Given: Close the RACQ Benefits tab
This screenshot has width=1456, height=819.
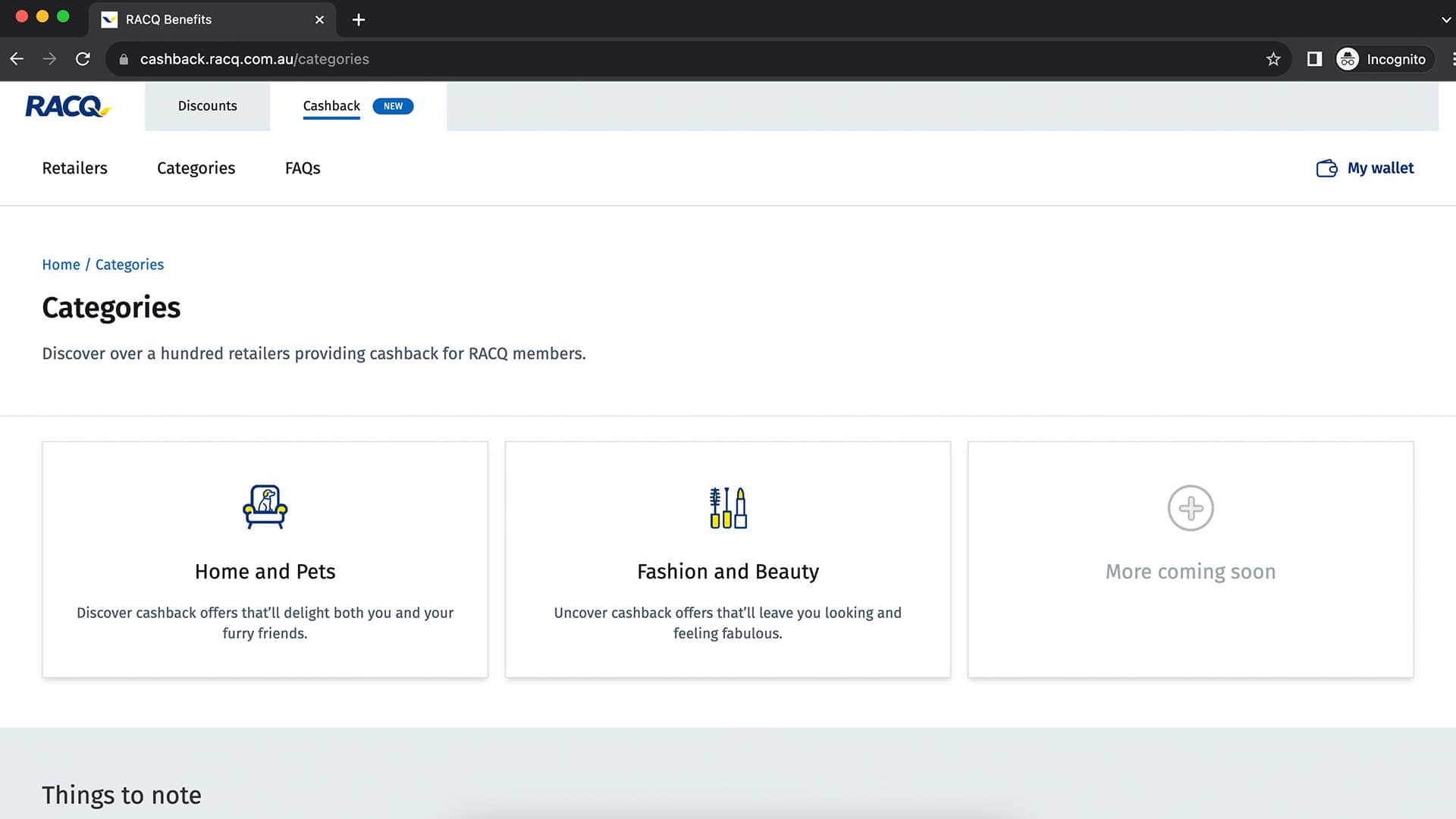Looking at the screenshot, I should click(319, 20).
